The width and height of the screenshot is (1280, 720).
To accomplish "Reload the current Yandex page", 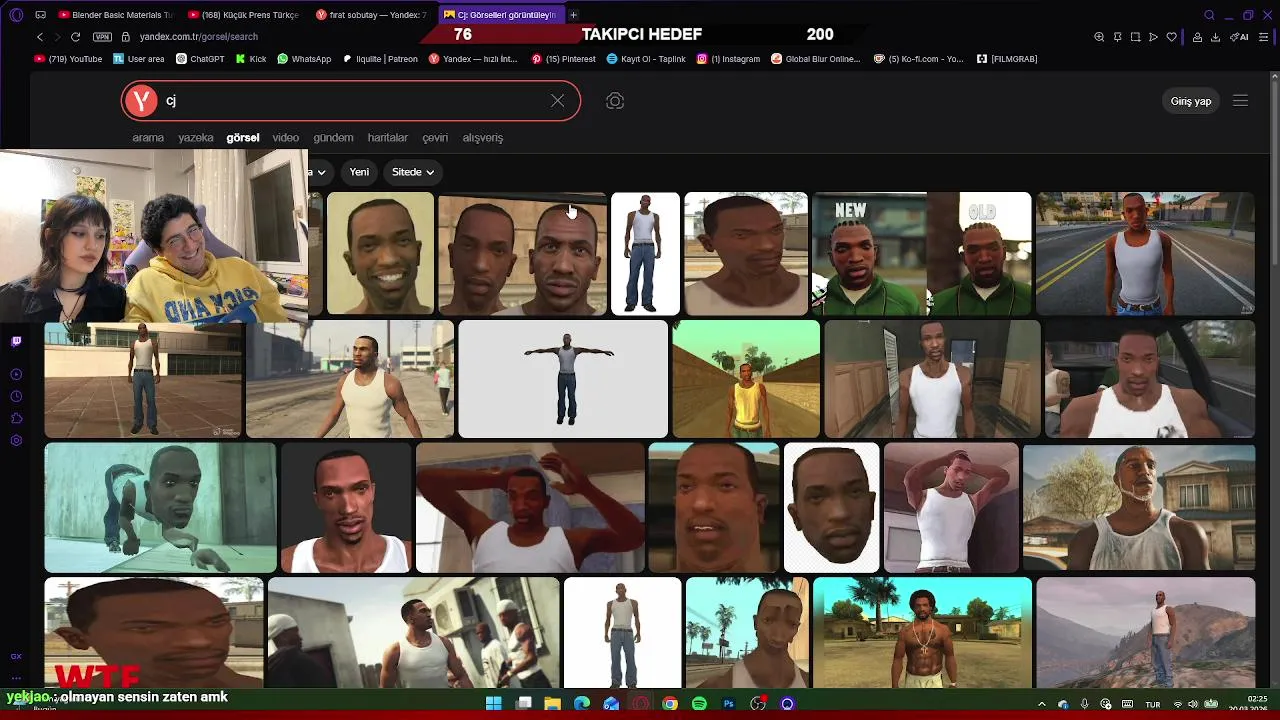I will [x=75, y=37].
